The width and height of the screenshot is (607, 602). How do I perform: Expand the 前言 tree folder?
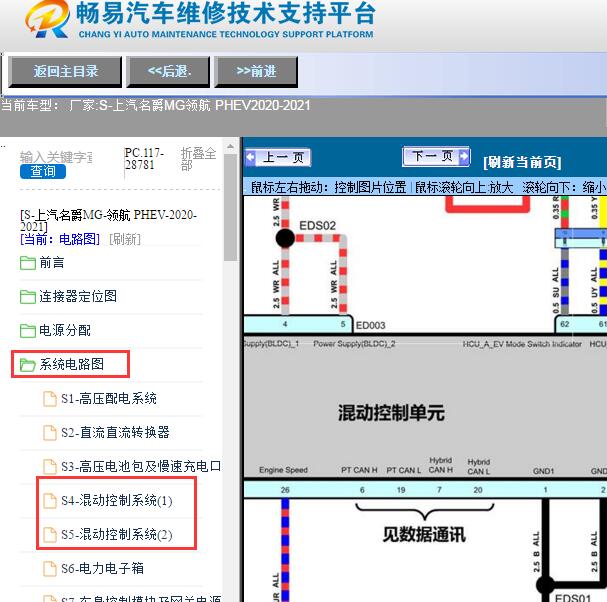coord(51,263)
